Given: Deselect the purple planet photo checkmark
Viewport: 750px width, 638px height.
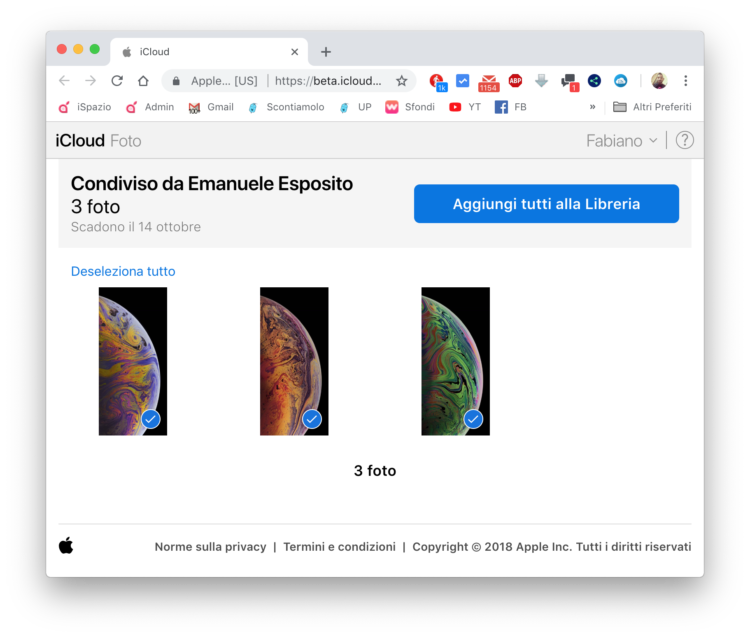Looking at the screenshot, I should pyautogui.click(x=150, y=419).
